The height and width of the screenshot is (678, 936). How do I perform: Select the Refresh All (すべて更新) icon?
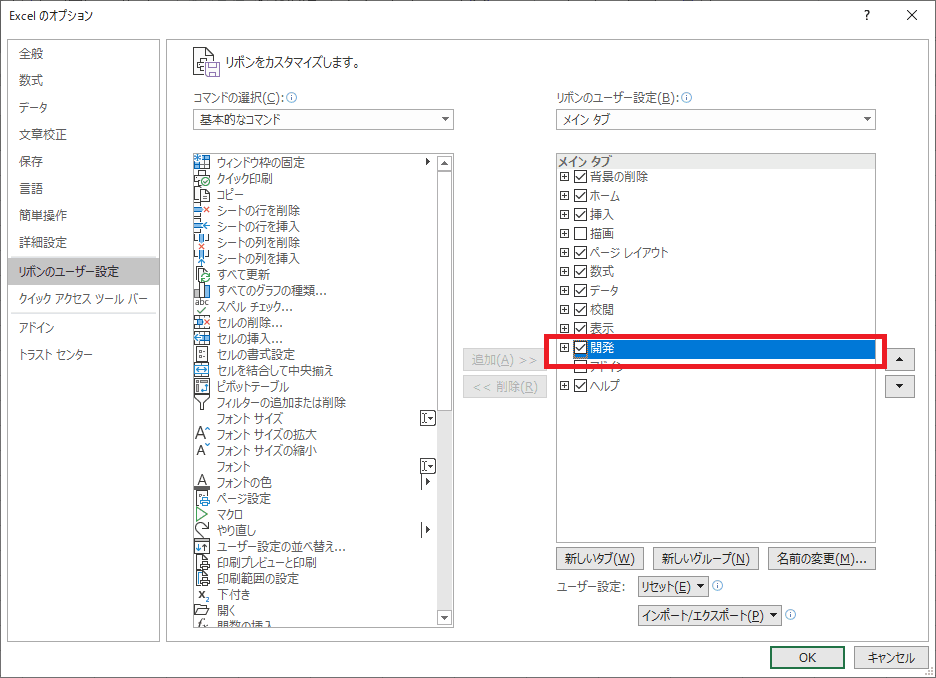202,274
